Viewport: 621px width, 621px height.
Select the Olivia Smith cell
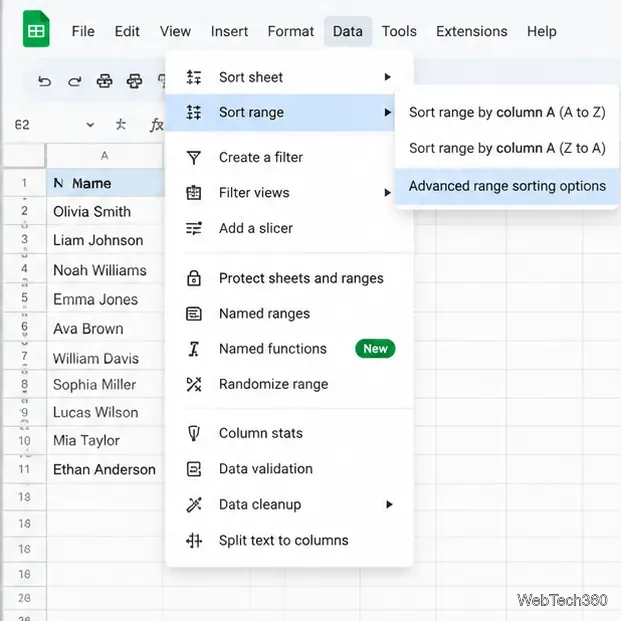[105, 211]
